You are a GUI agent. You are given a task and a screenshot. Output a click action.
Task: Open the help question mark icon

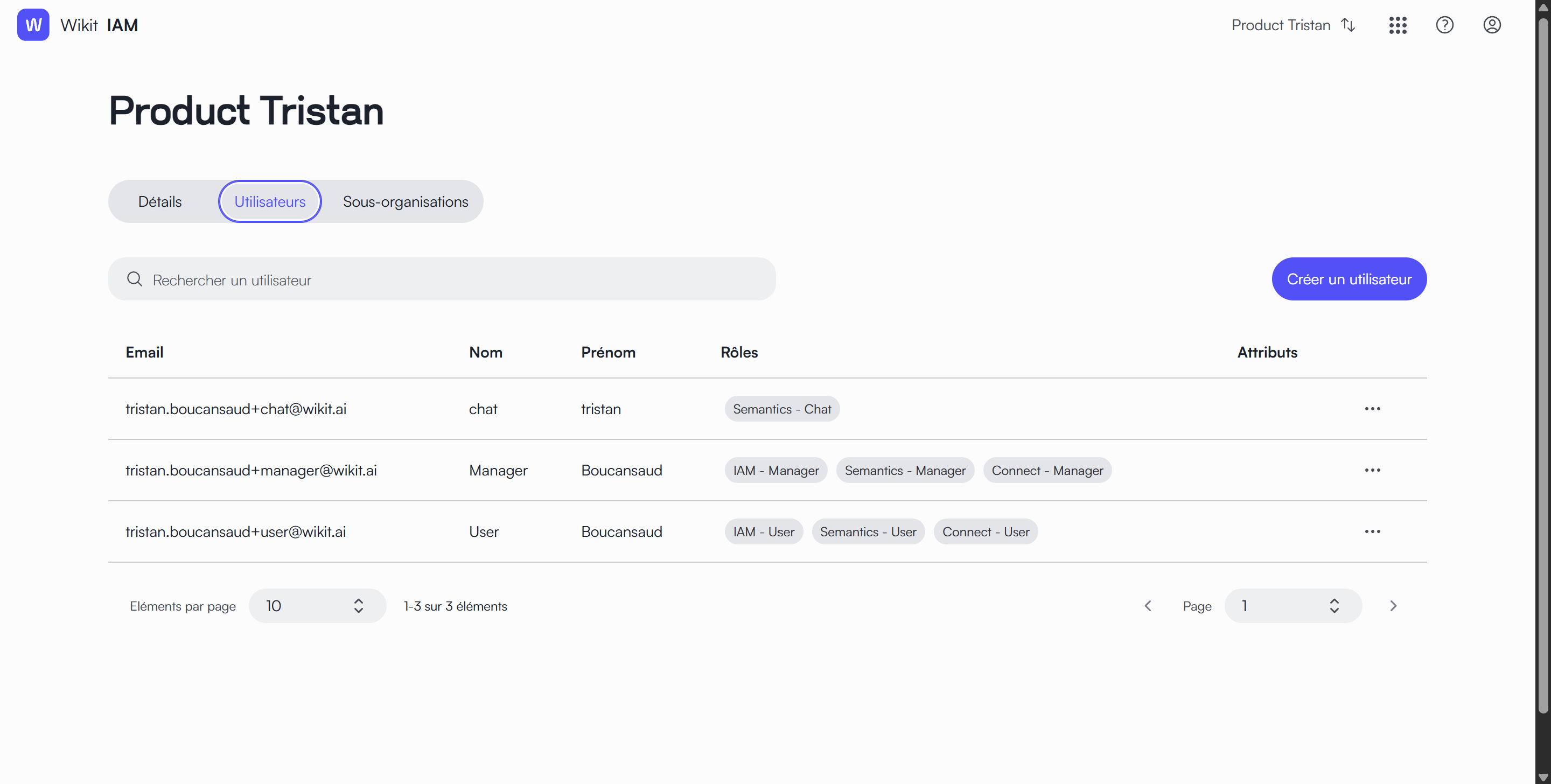point(1444,25)
